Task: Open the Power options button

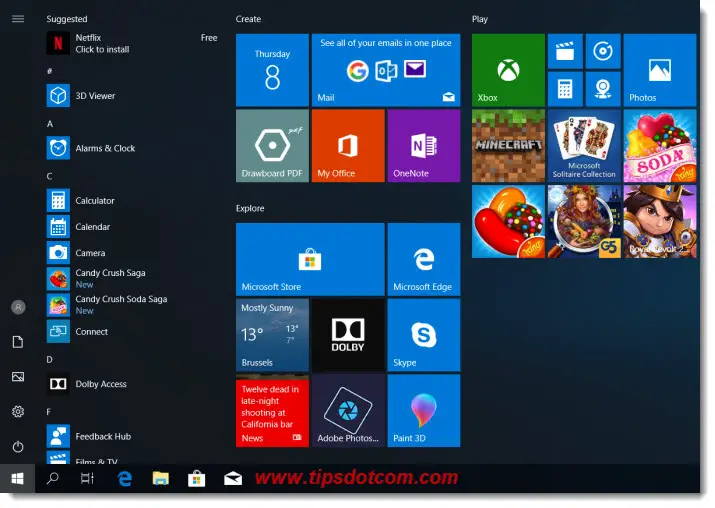Action: (18, 446)
